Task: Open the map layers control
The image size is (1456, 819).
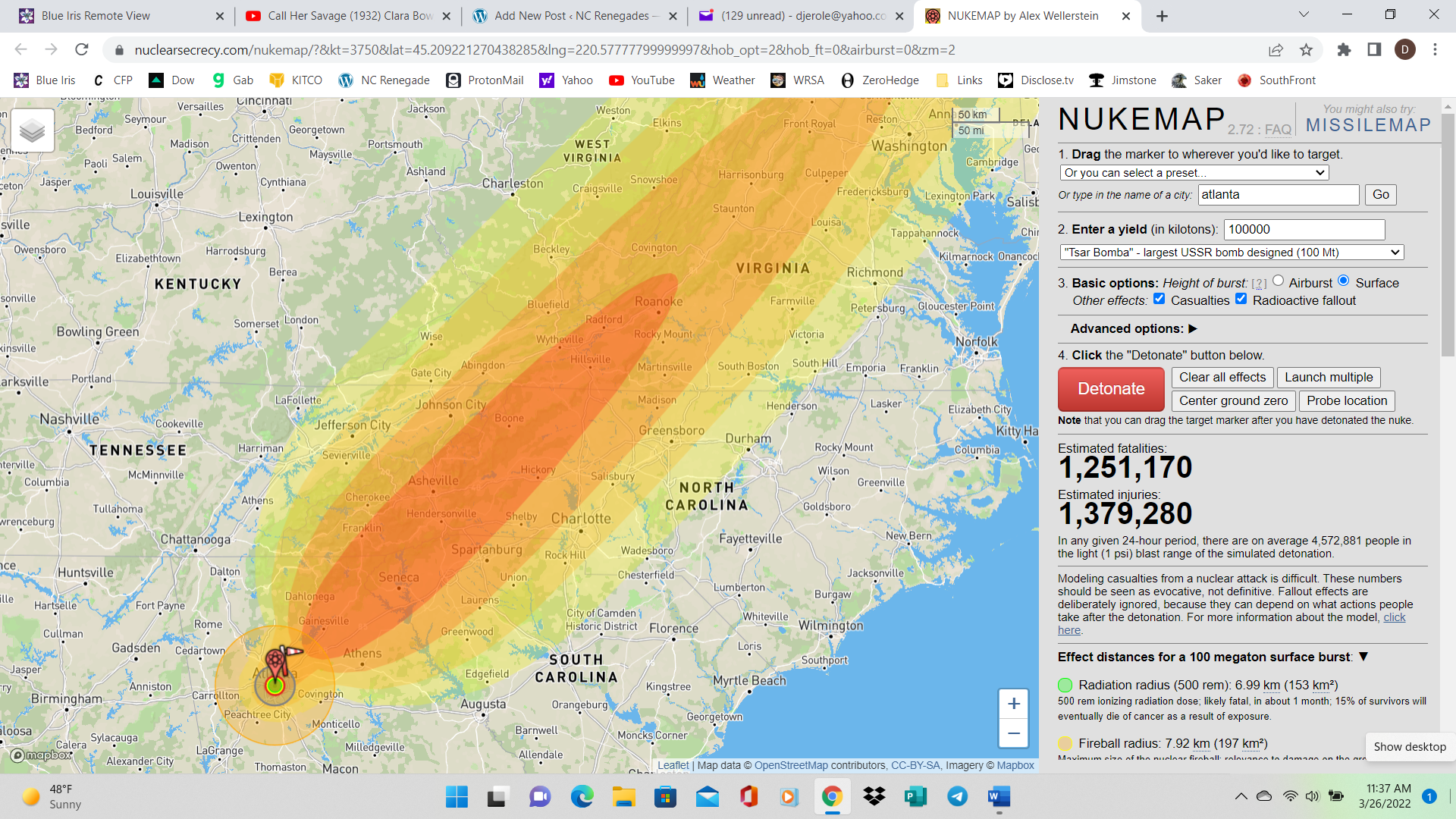Action: coord(33,130)
